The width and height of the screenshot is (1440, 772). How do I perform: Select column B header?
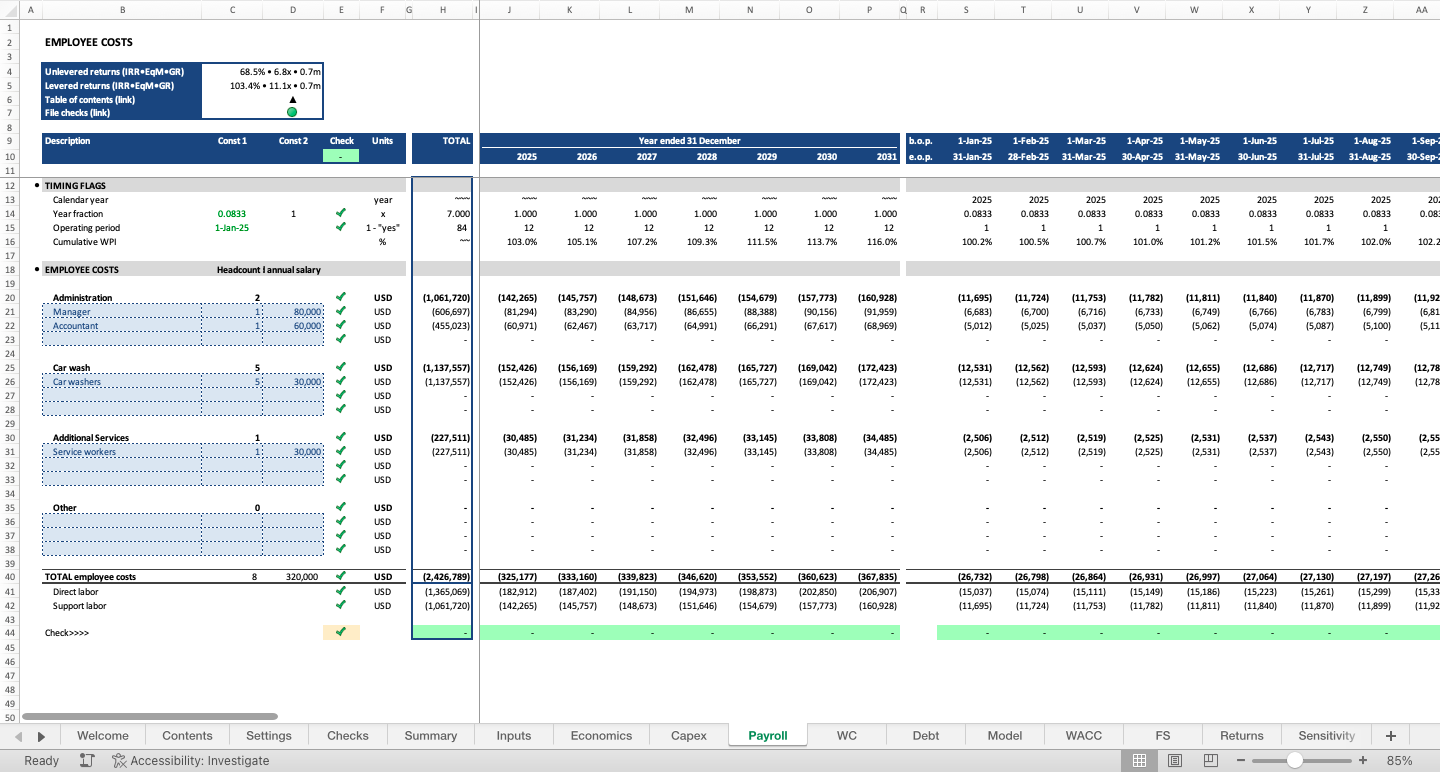tap(122, 10)
